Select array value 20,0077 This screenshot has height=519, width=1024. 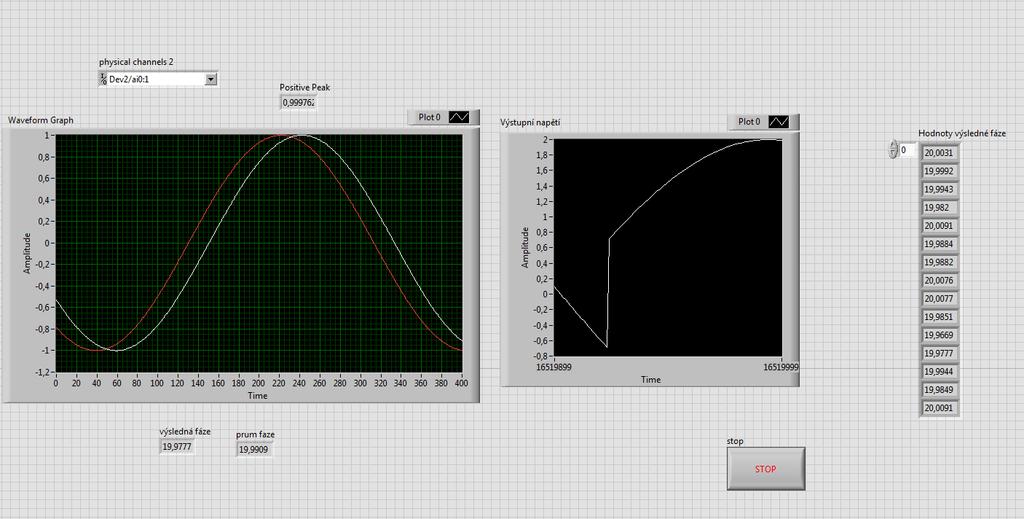coord(939,299)
